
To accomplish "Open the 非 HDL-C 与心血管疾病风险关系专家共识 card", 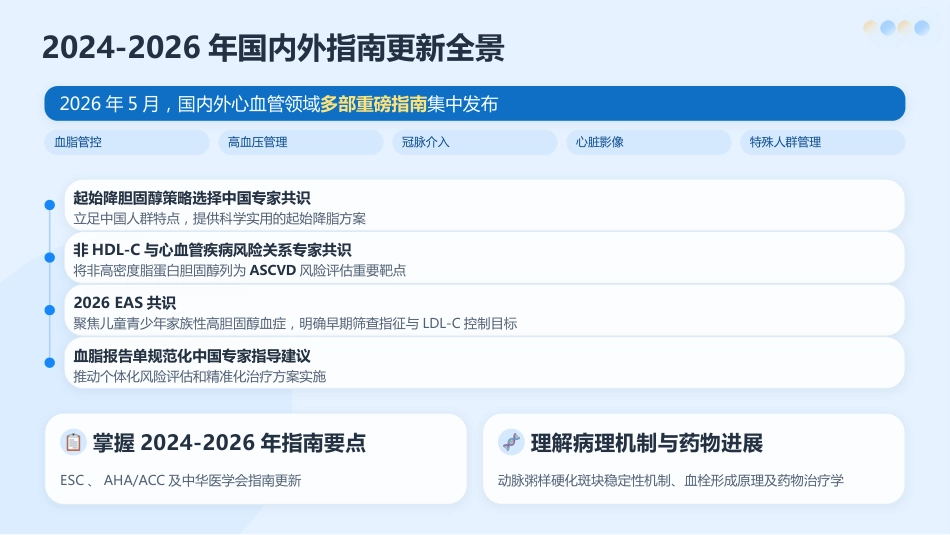I will pyautogui.click(x=485, y=258).
